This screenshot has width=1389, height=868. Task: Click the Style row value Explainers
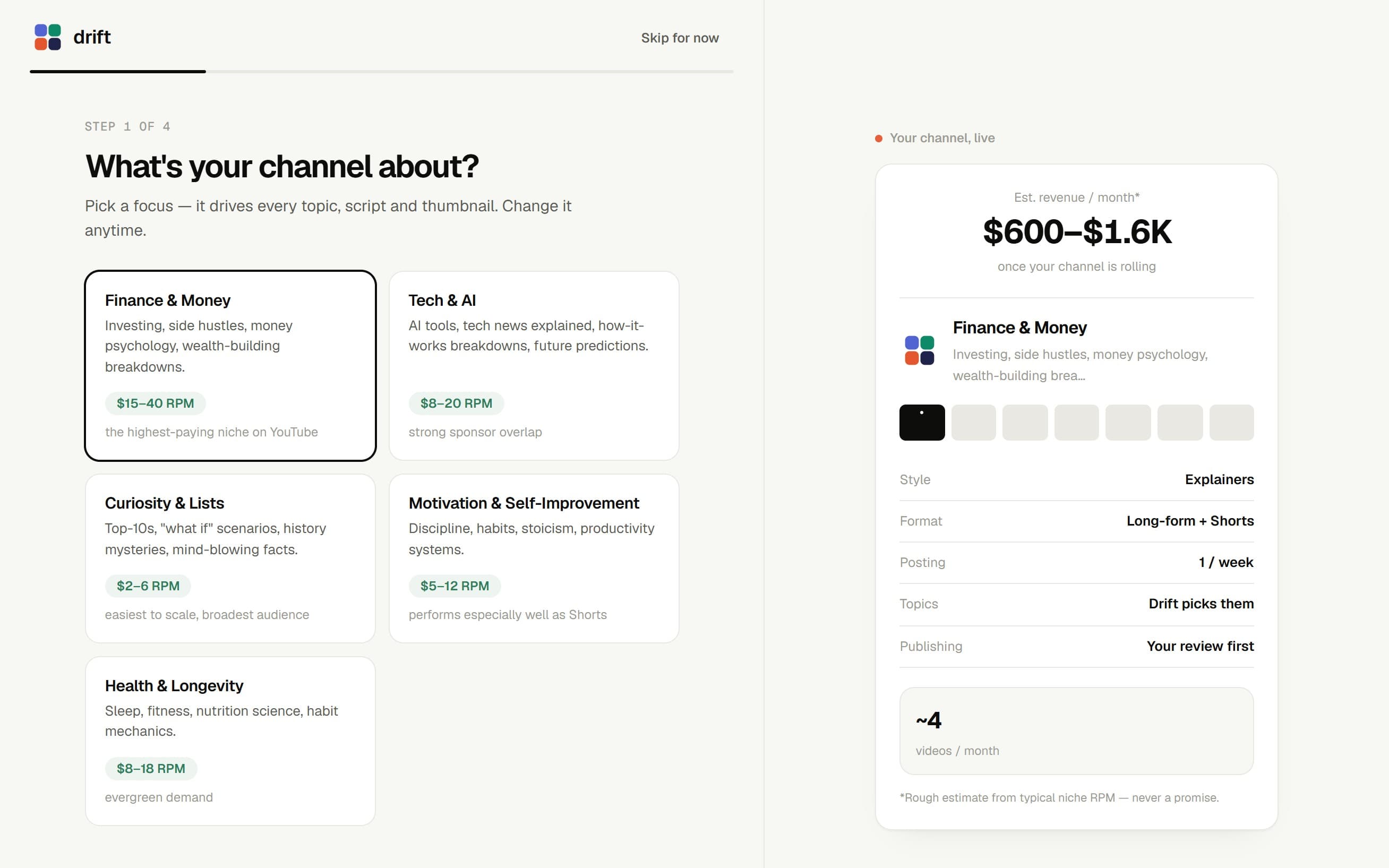[1219, 480]
